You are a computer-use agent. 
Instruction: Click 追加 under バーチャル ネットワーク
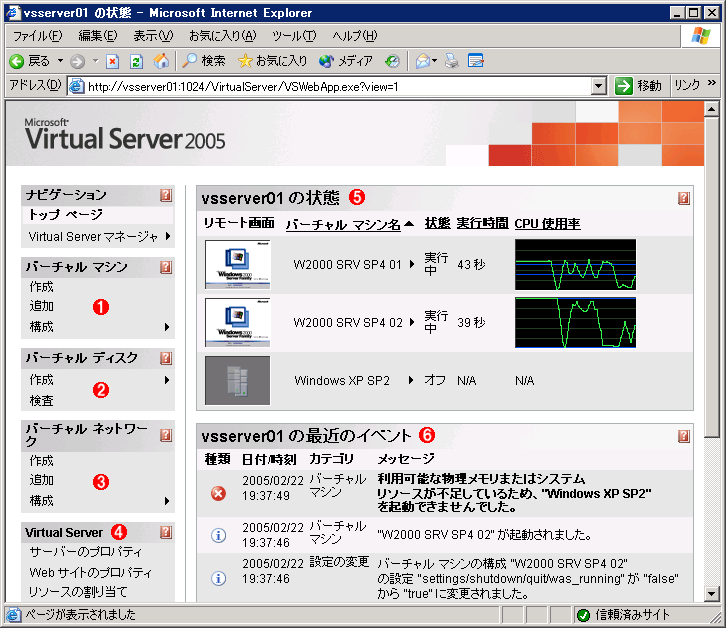42,480
